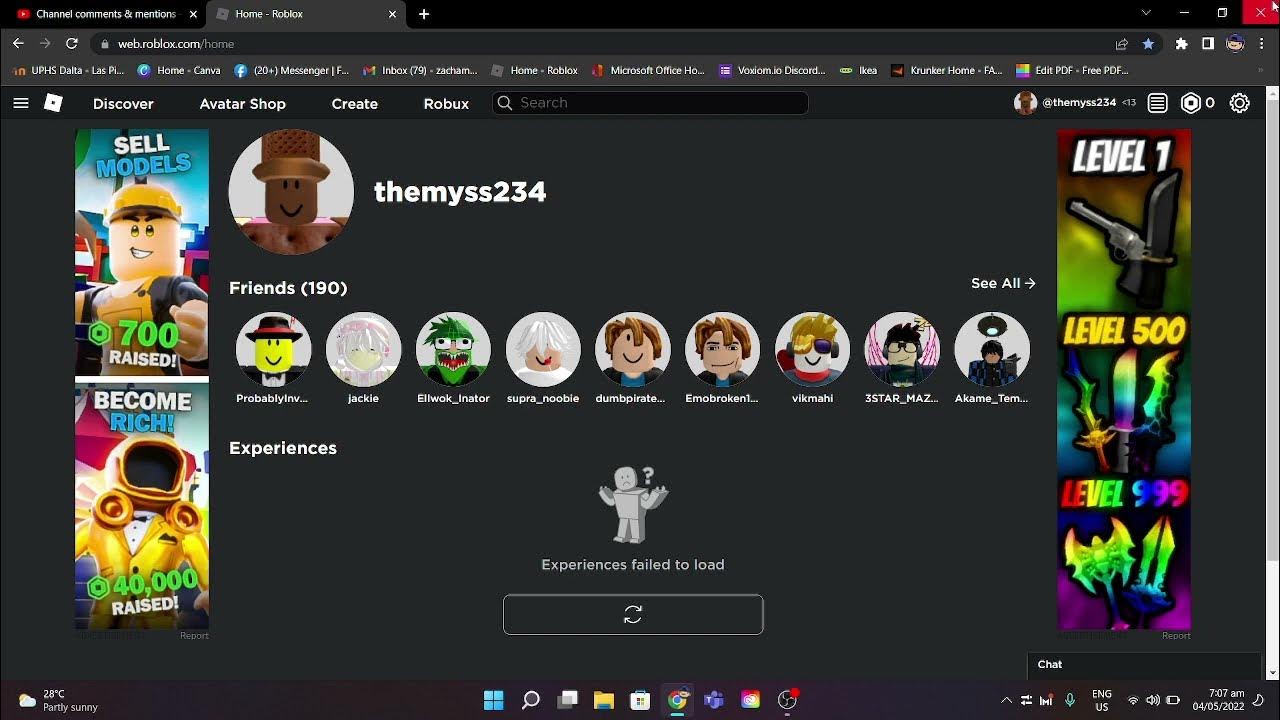Open 3STAR_MAZ... friend avatar
The width and height of the screenshot is (1280, 720).
coord(901,349)
